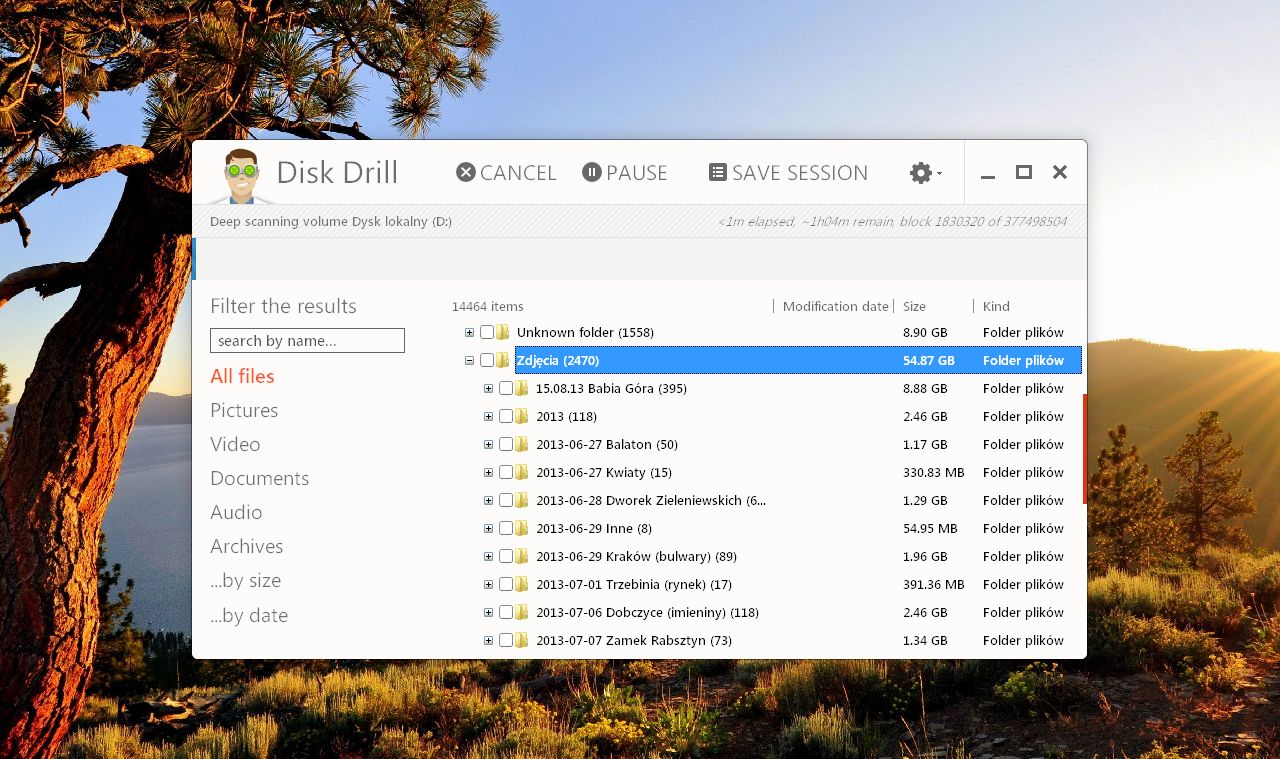Click folder icon next to 2013-06-27 Kwiaty

click(x=522, y=472)
